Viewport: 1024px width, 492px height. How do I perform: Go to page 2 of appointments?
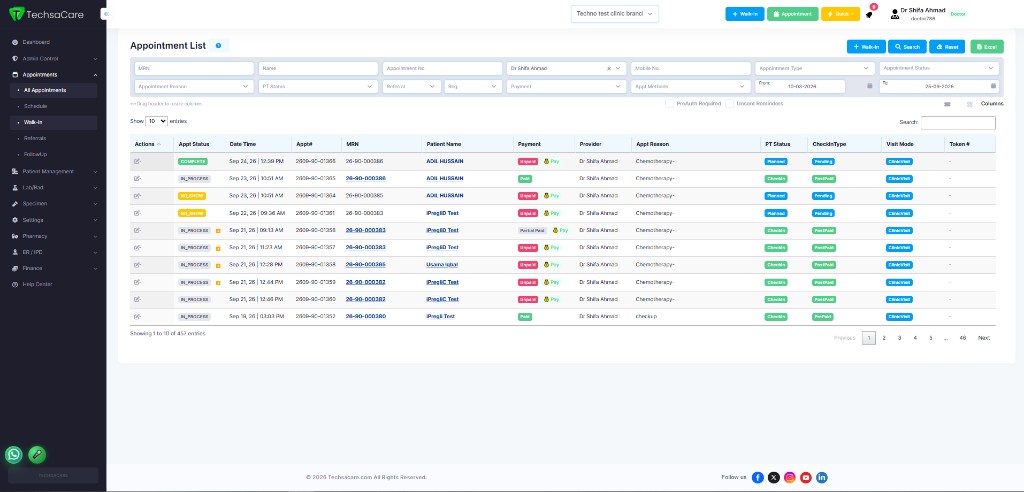pos(884,338)
